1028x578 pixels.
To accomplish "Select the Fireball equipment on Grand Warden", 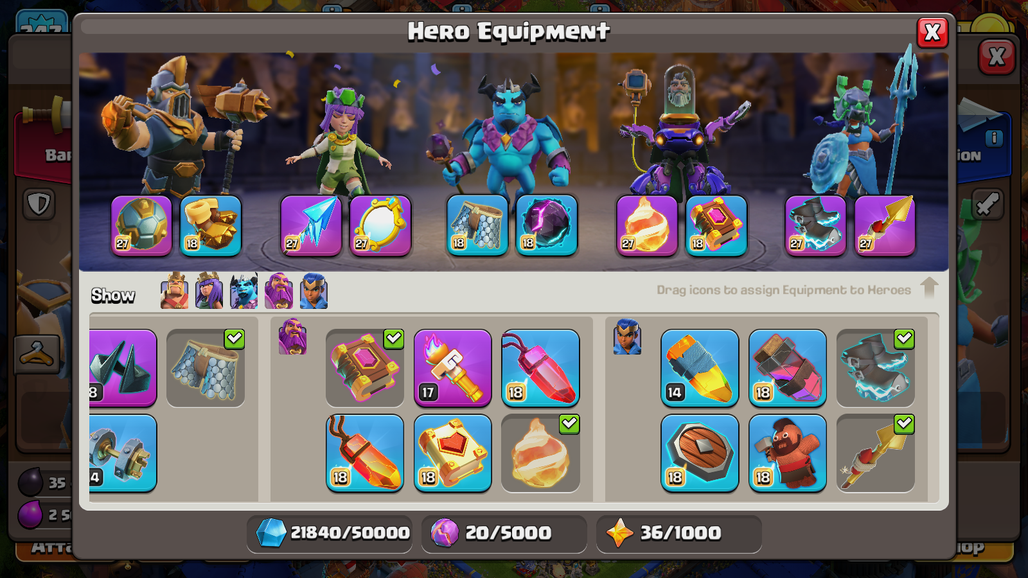I will [x=646, y=225].
